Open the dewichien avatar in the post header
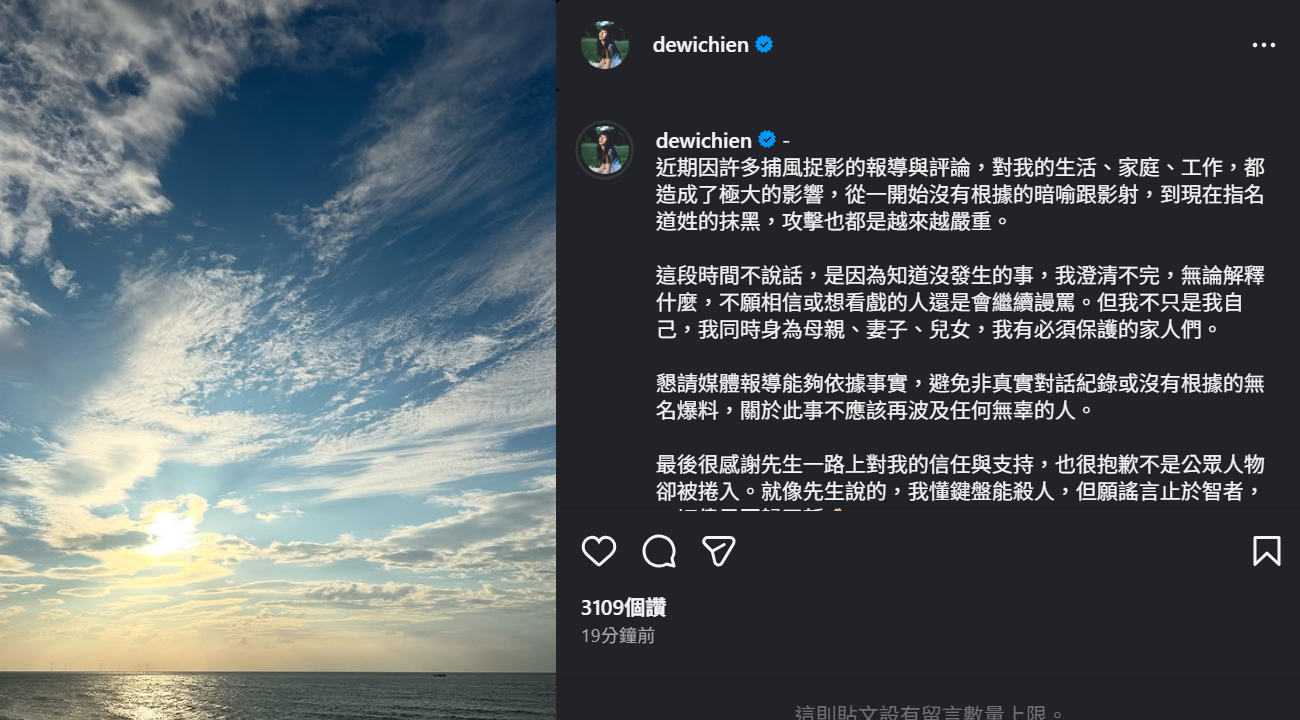 (605, 45)
